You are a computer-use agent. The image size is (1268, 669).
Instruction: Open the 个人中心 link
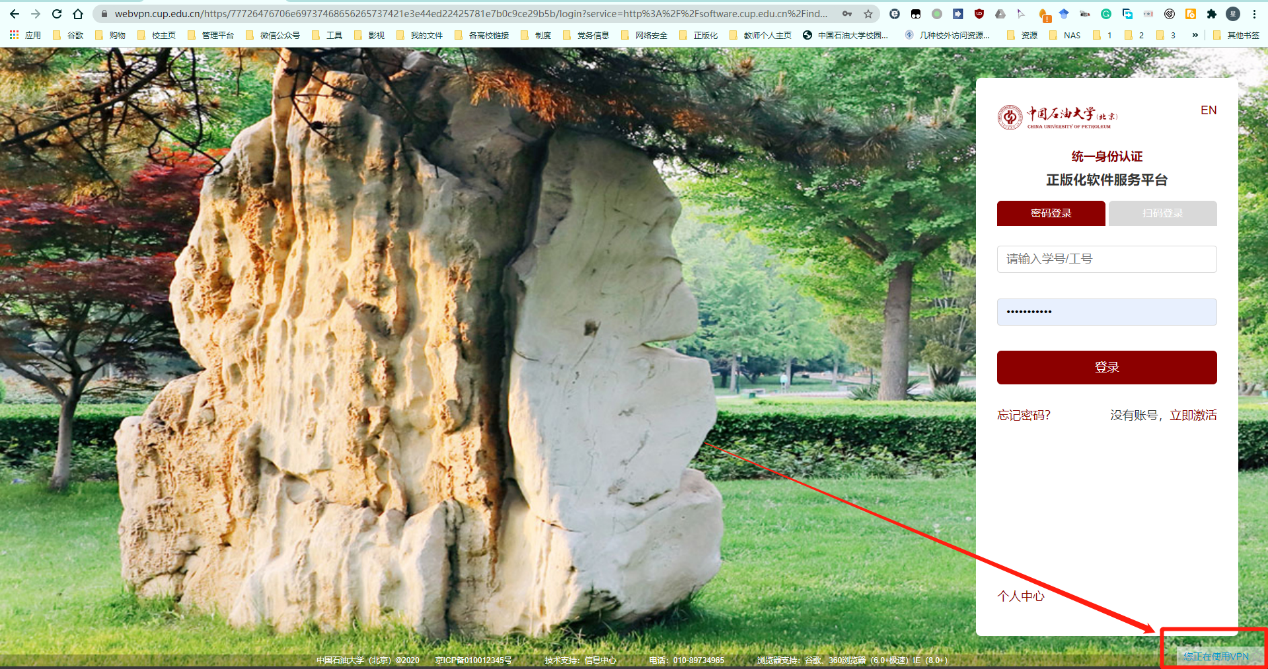(1021, 596)
